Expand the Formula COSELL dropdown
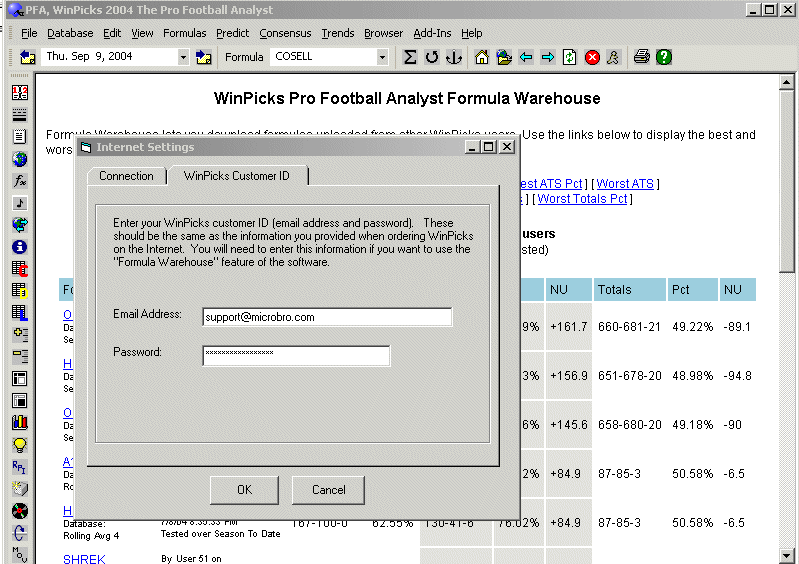 click(382, 57)
